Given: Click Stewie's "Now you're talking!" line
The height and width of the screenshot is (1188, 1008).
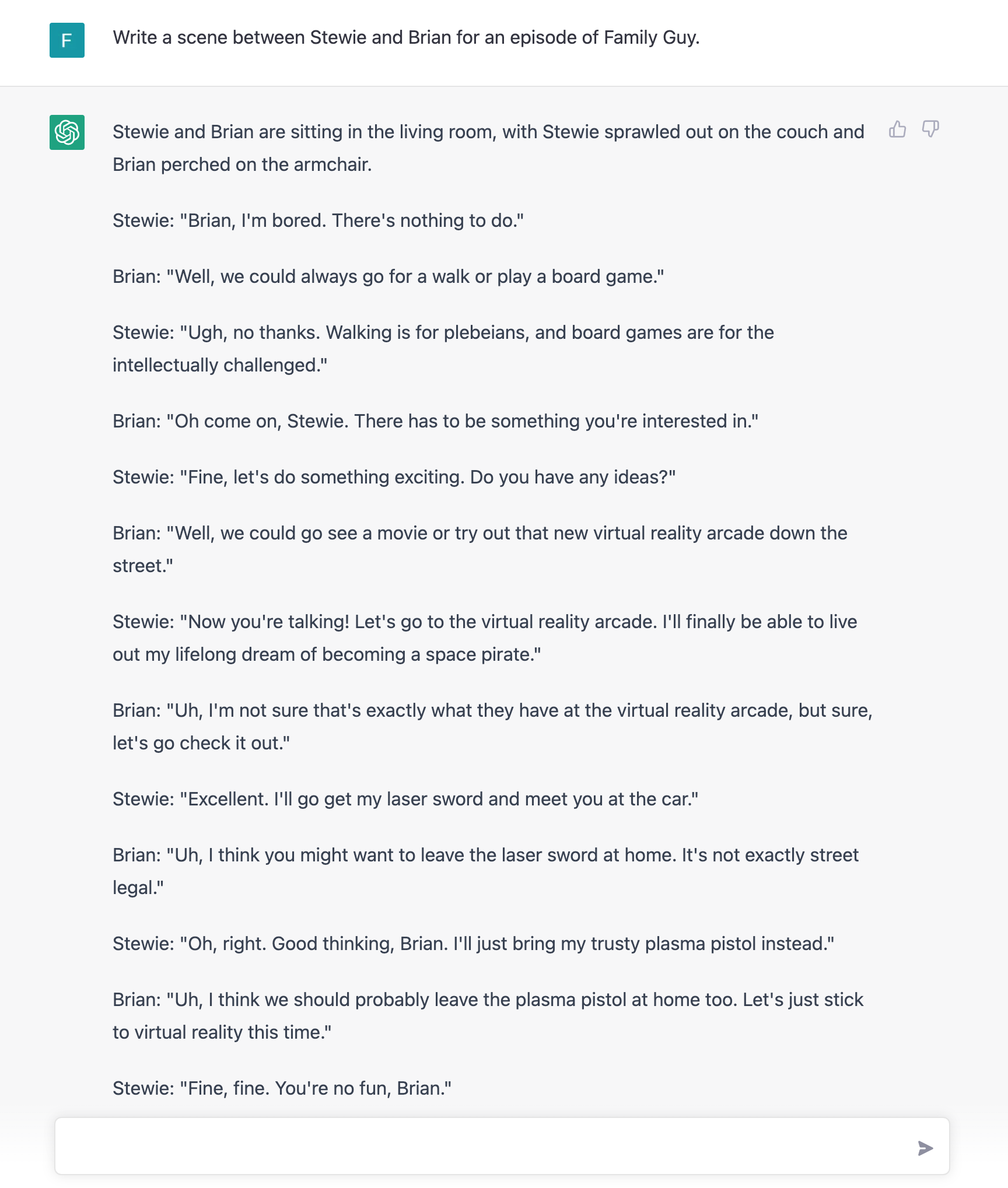Looking at the screenshot, I should tap(484, 638).
